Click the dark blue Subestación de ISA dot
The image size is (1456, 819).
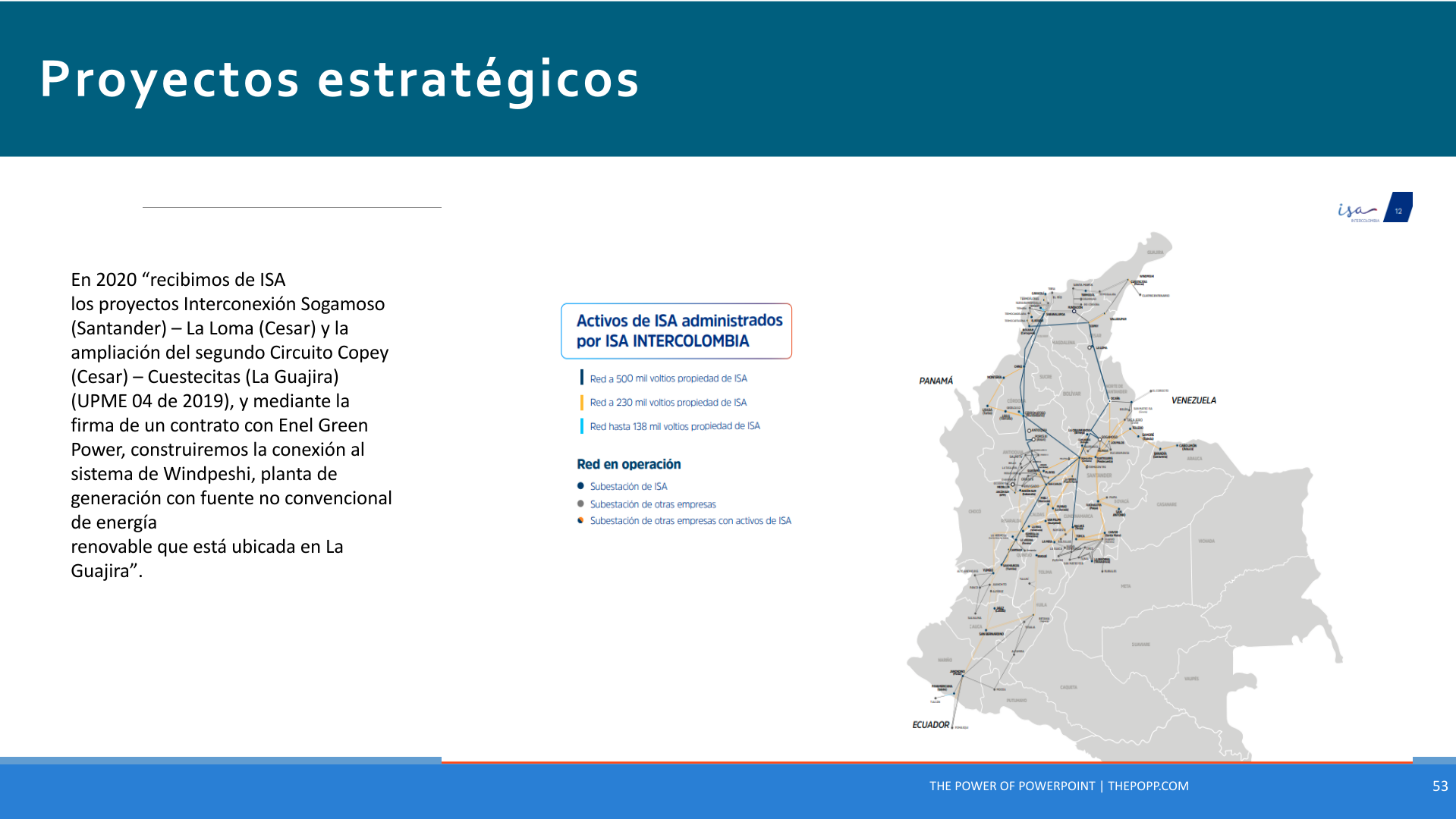581,486
